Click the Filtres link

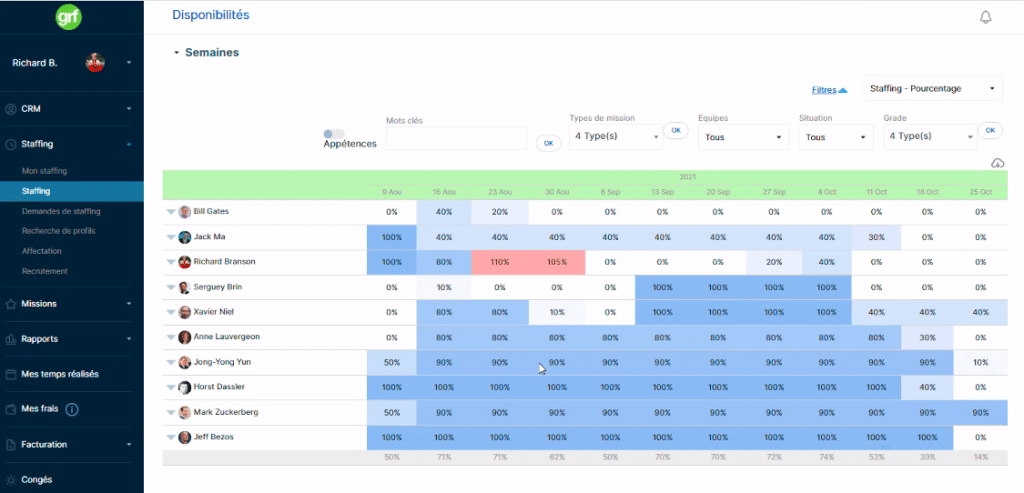(824, 90)
